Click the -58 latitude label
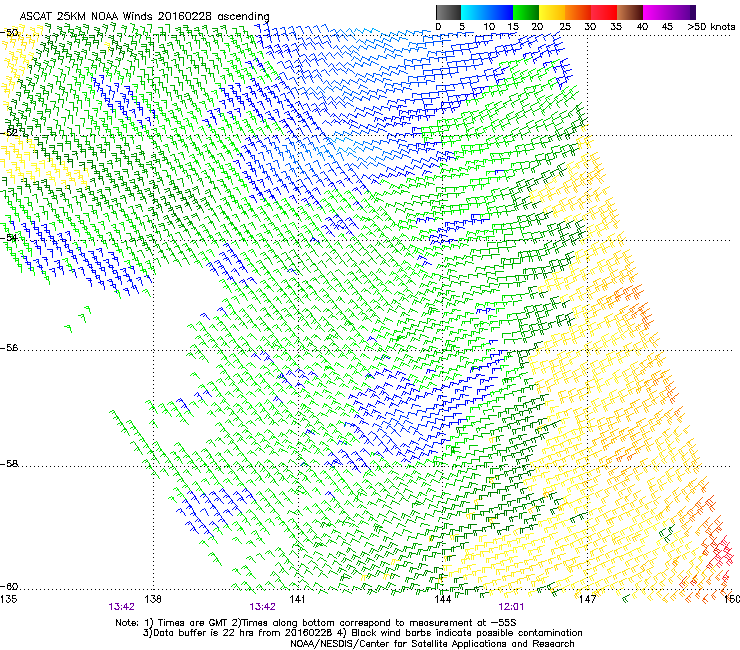This screenshot has width=740, height=650. [x=9, y=464]
